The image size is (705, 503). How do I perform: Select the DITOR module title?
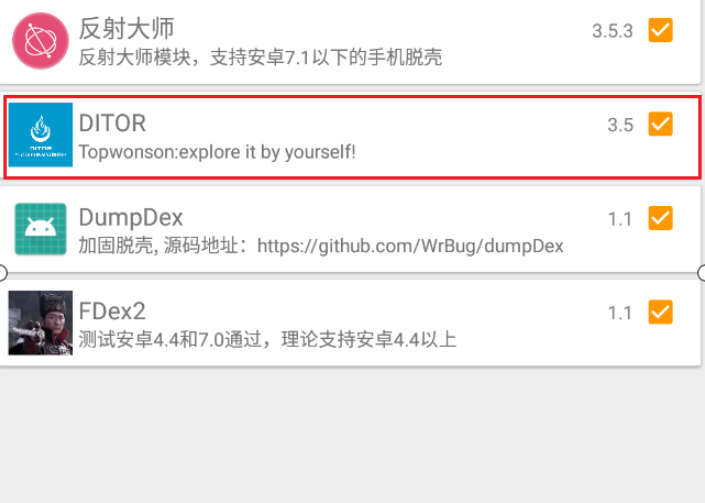(x=112, y=123)
